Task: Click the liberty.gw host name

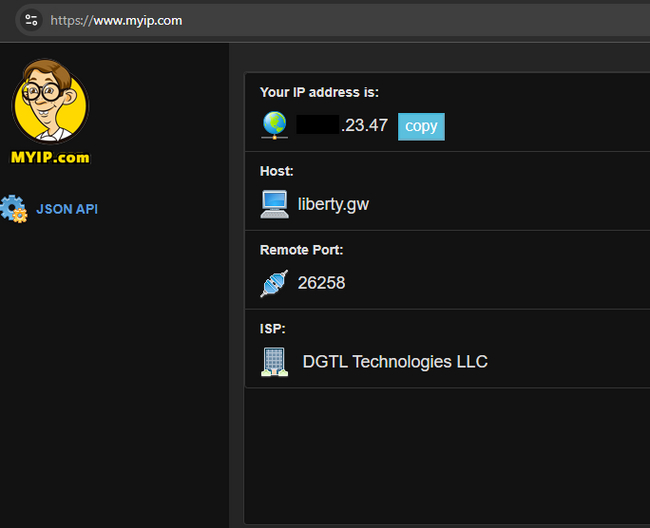Action: click(x=333, y=204)
